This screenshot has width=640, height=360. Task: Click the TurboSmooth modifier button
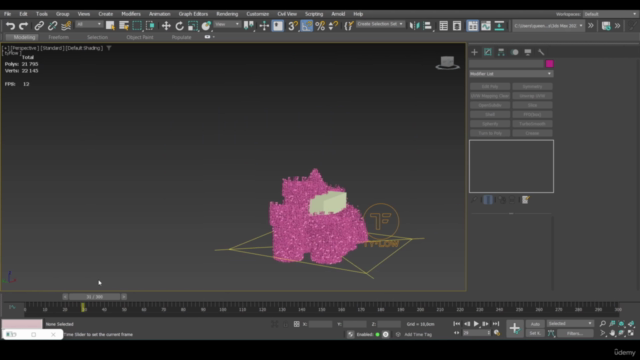tap(532, 124)
